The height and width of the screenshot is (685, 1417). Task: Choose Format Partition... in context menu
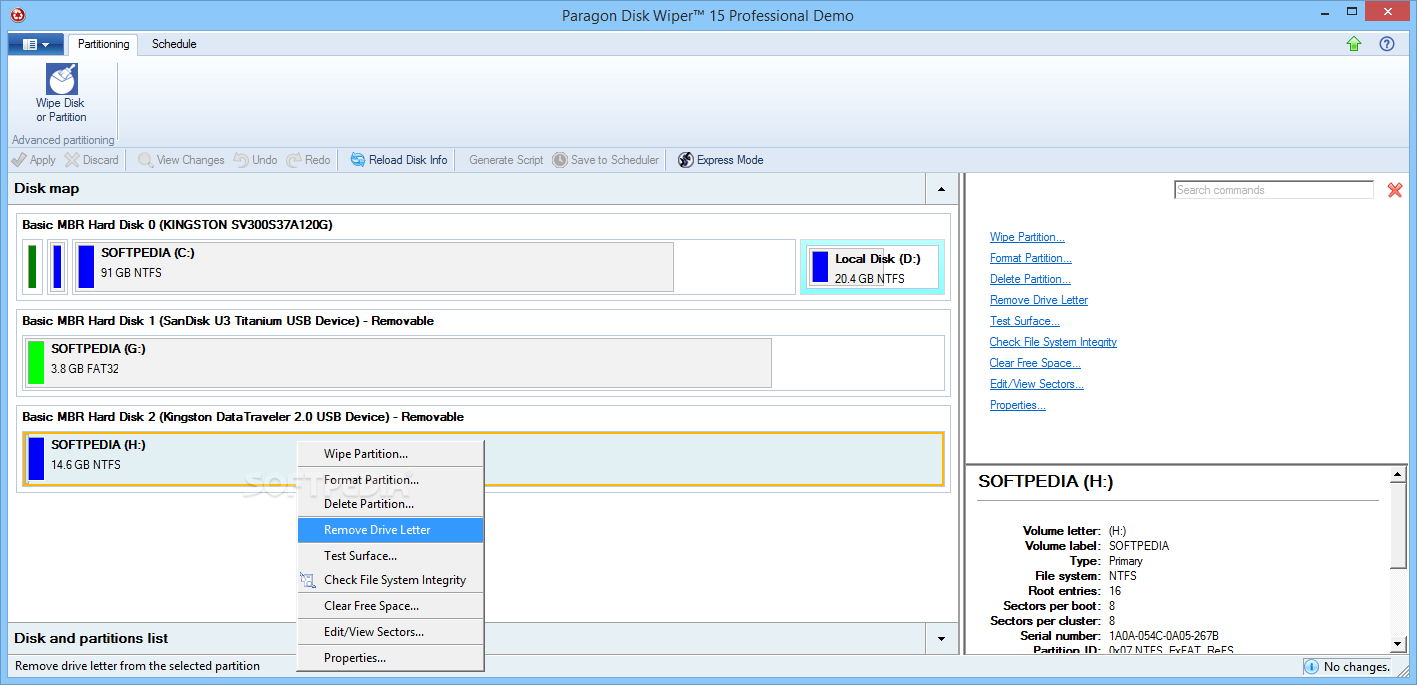pos(390,480)
